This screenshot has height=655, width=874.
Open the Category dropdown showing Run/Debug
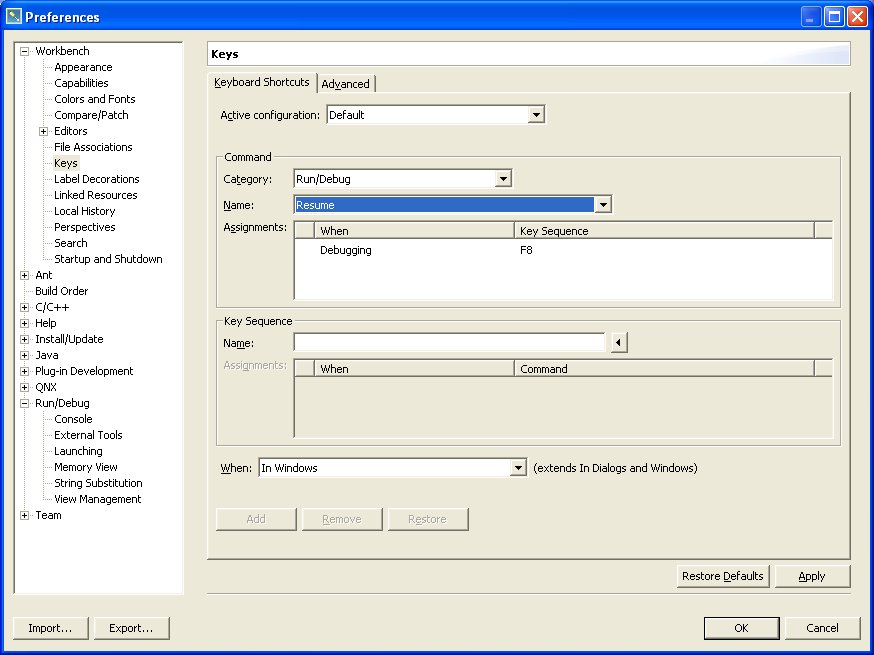click(x=503, y=179)
